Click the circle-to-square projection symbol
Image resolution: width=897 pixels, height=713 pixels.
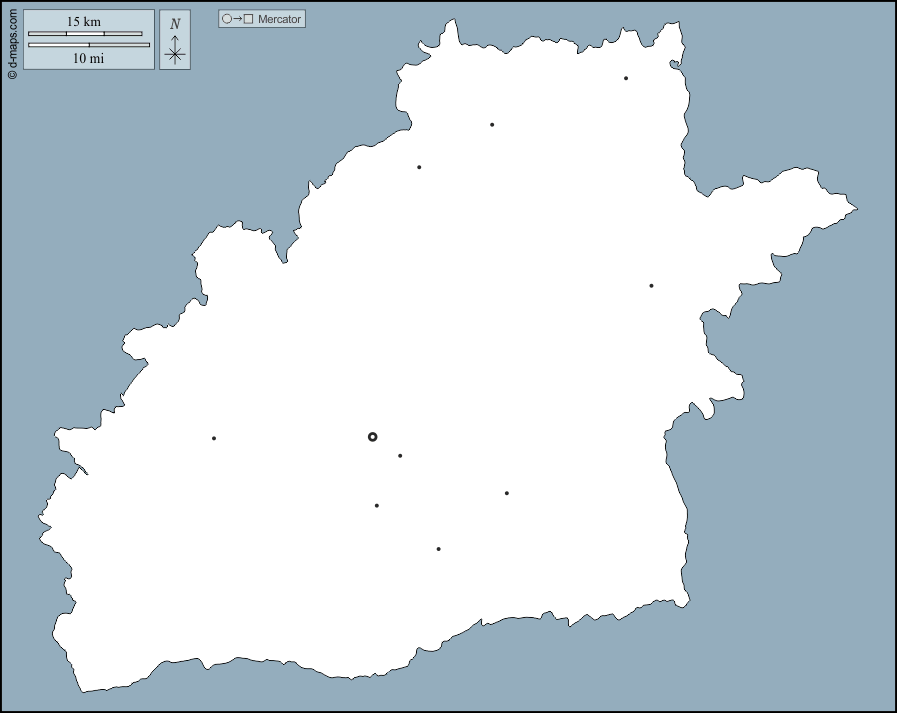237,19
